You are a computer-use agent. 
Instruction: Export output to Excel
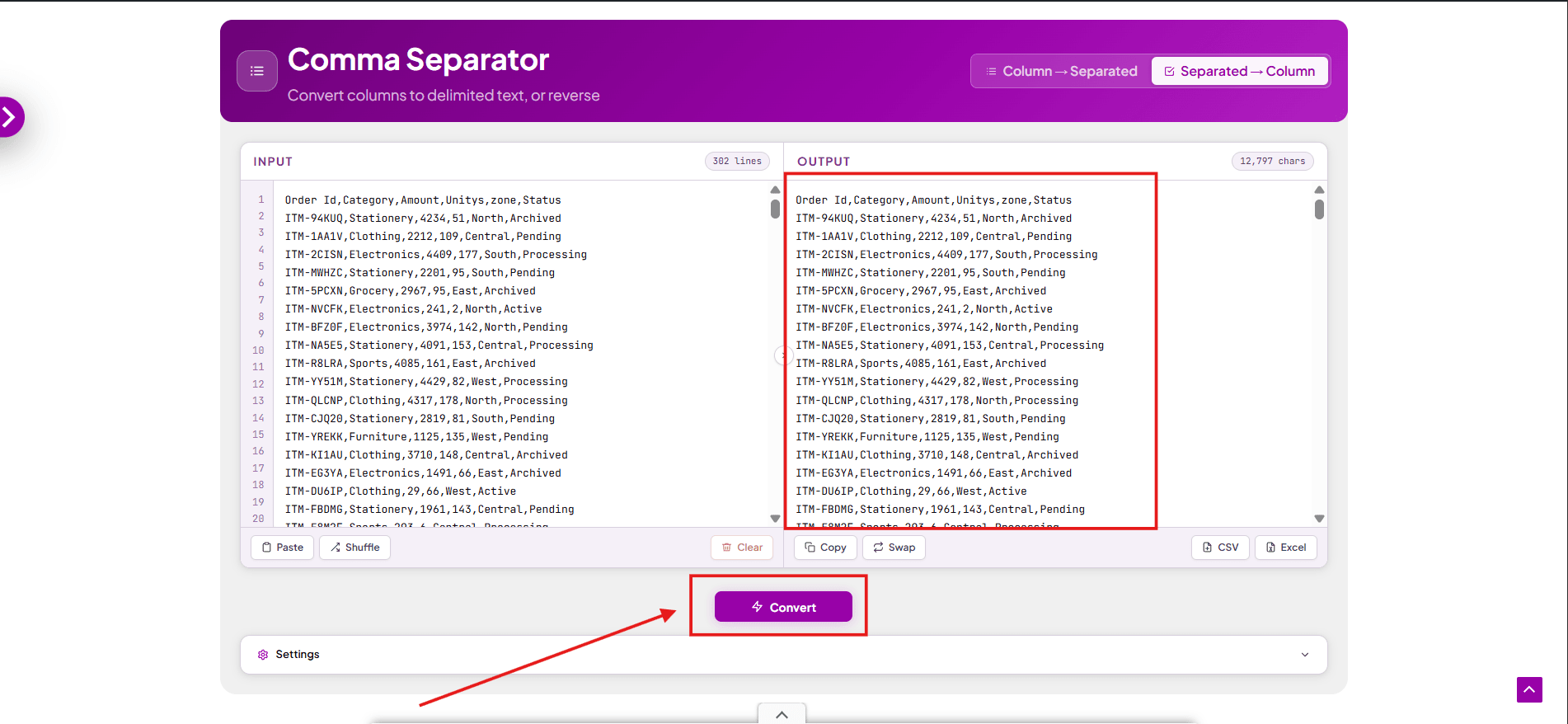pos(1285,548)
